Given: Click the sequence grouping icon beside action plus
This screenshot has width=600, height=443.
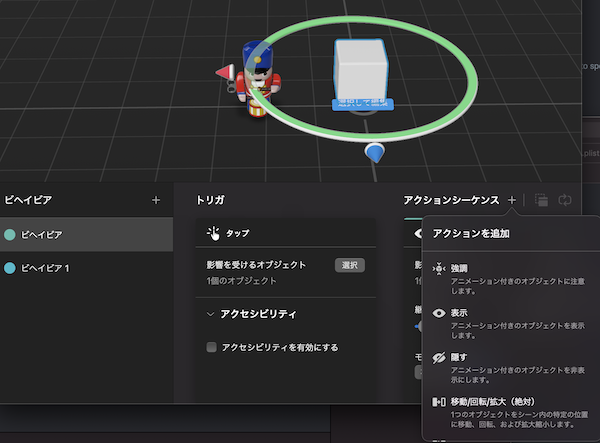Looking at the screenshot, I should pyautogui.click(x=541, y=200).
